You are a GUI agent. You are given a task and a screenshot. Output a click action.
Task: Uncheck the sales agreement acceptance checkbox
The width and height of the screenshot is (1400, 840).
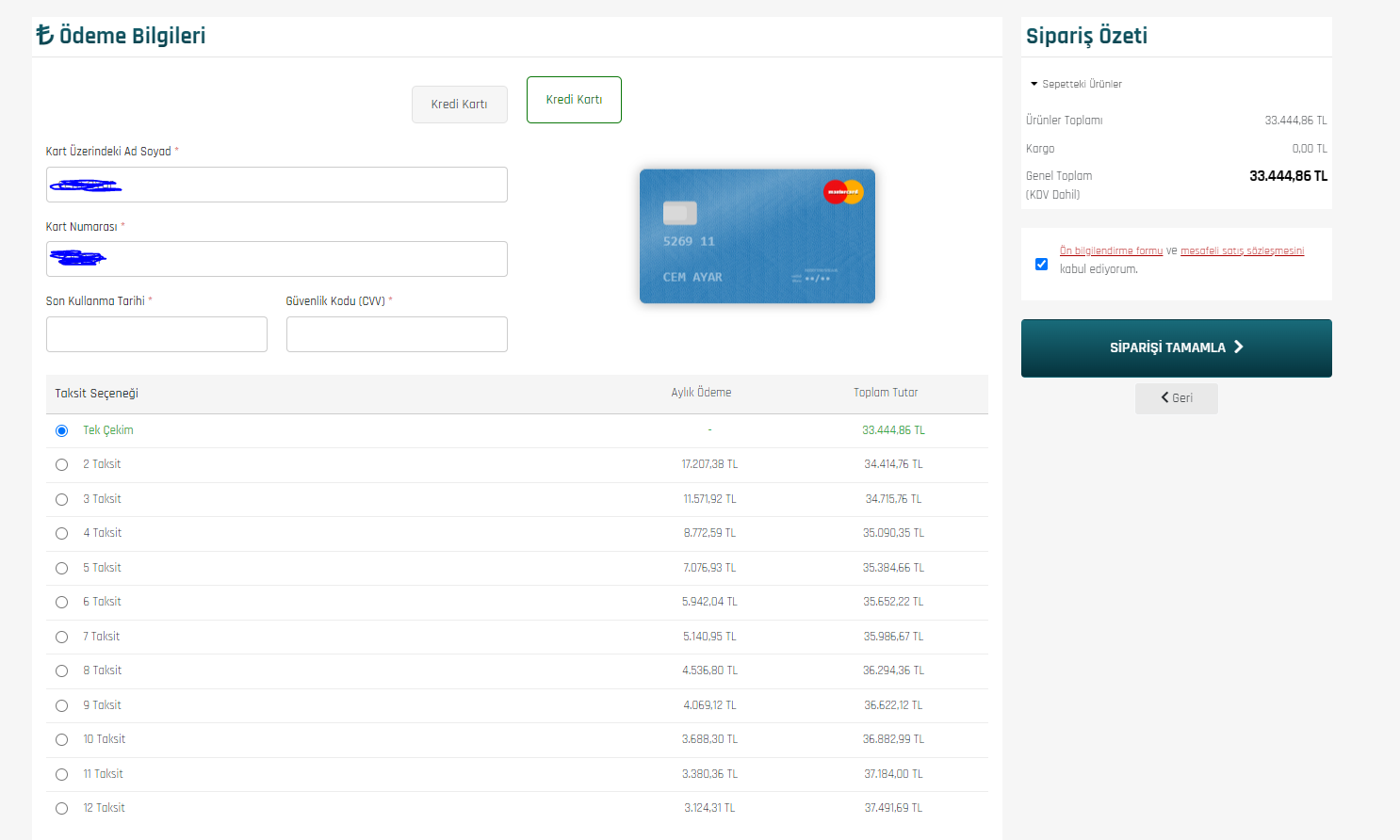[x=1041, y=264]
